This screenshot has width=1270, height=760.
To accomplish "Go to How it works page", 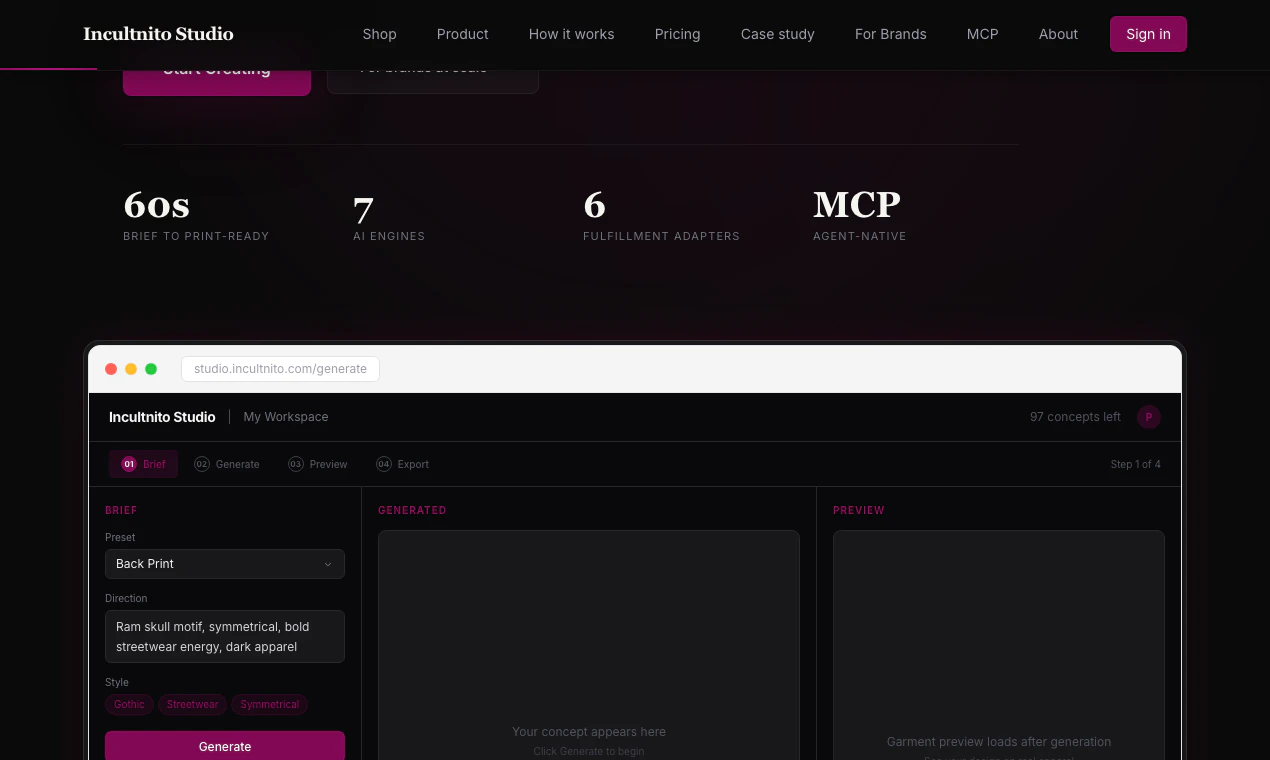I will click(x=571, y=34).
